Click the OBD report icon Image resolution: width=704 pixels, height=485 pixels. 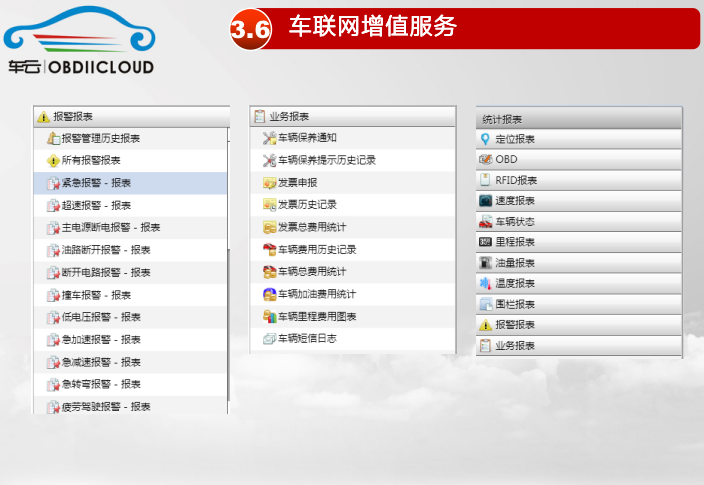486,160
